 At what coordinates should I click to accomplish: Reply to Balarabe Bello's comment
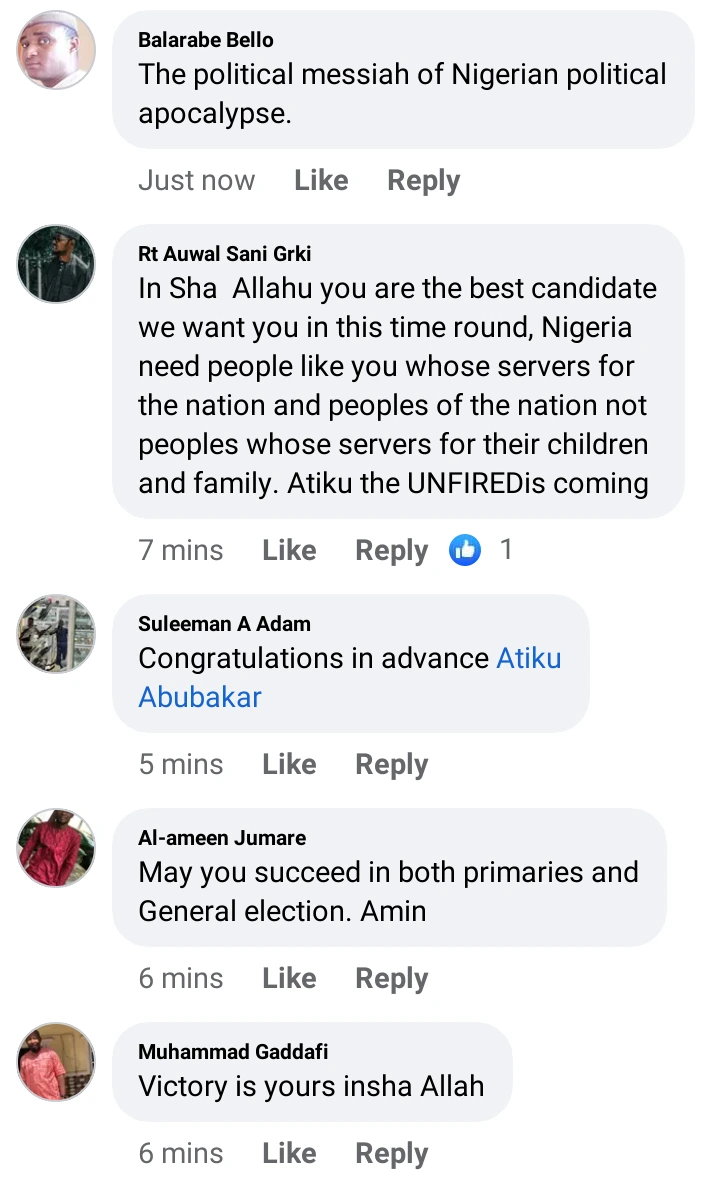click(x=423, y=180)
